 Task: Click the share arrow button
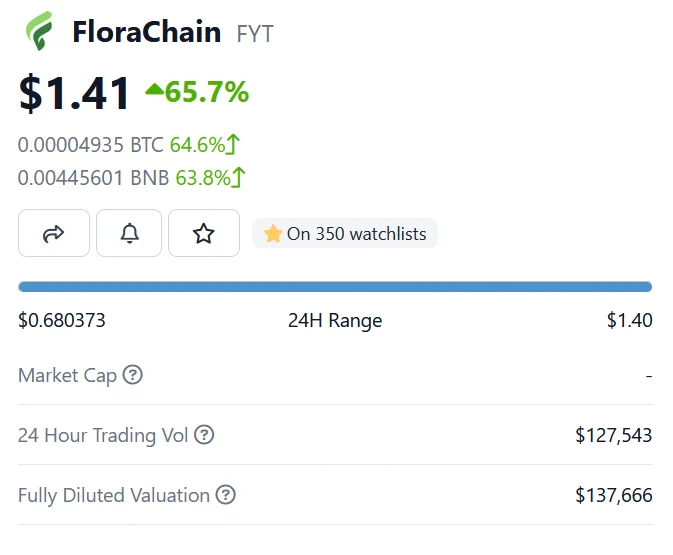pos(54,233)
